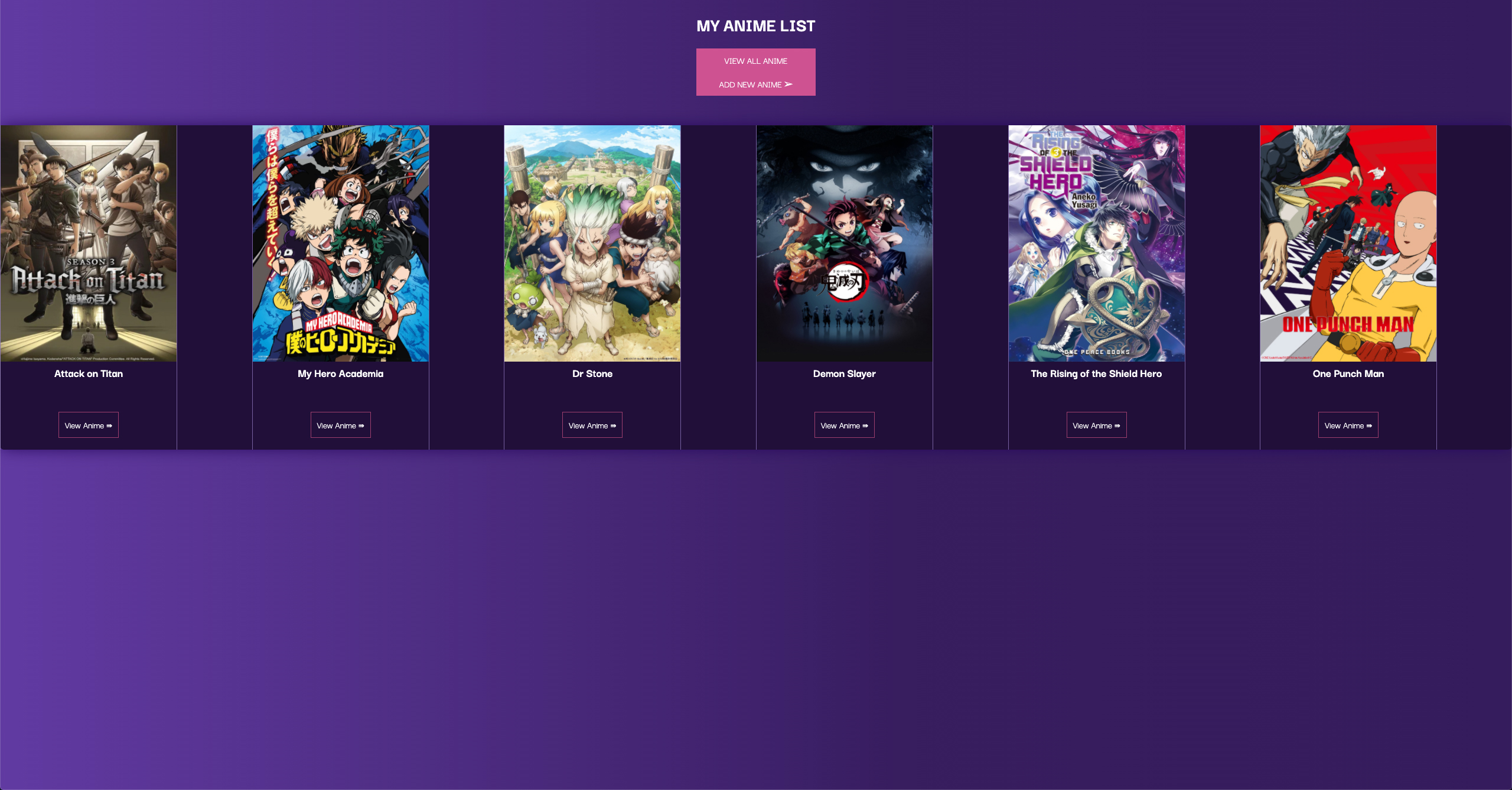Open View Anime for Demon Slayer
1512x790 pixels.
845,425
